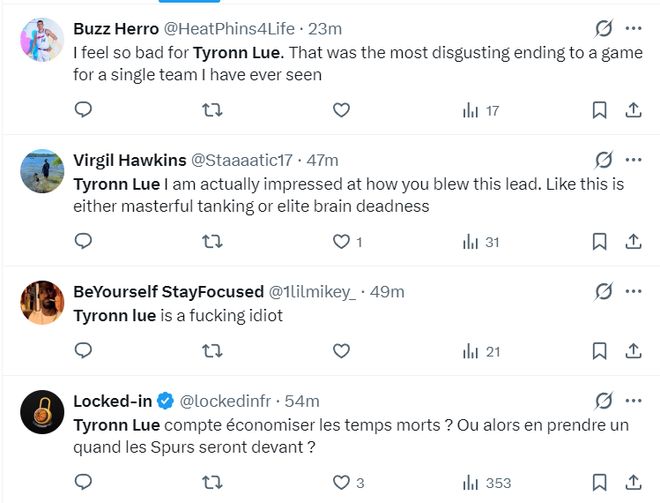Repost Virgil Hawkins' tweet

click(x=212, y=241)
